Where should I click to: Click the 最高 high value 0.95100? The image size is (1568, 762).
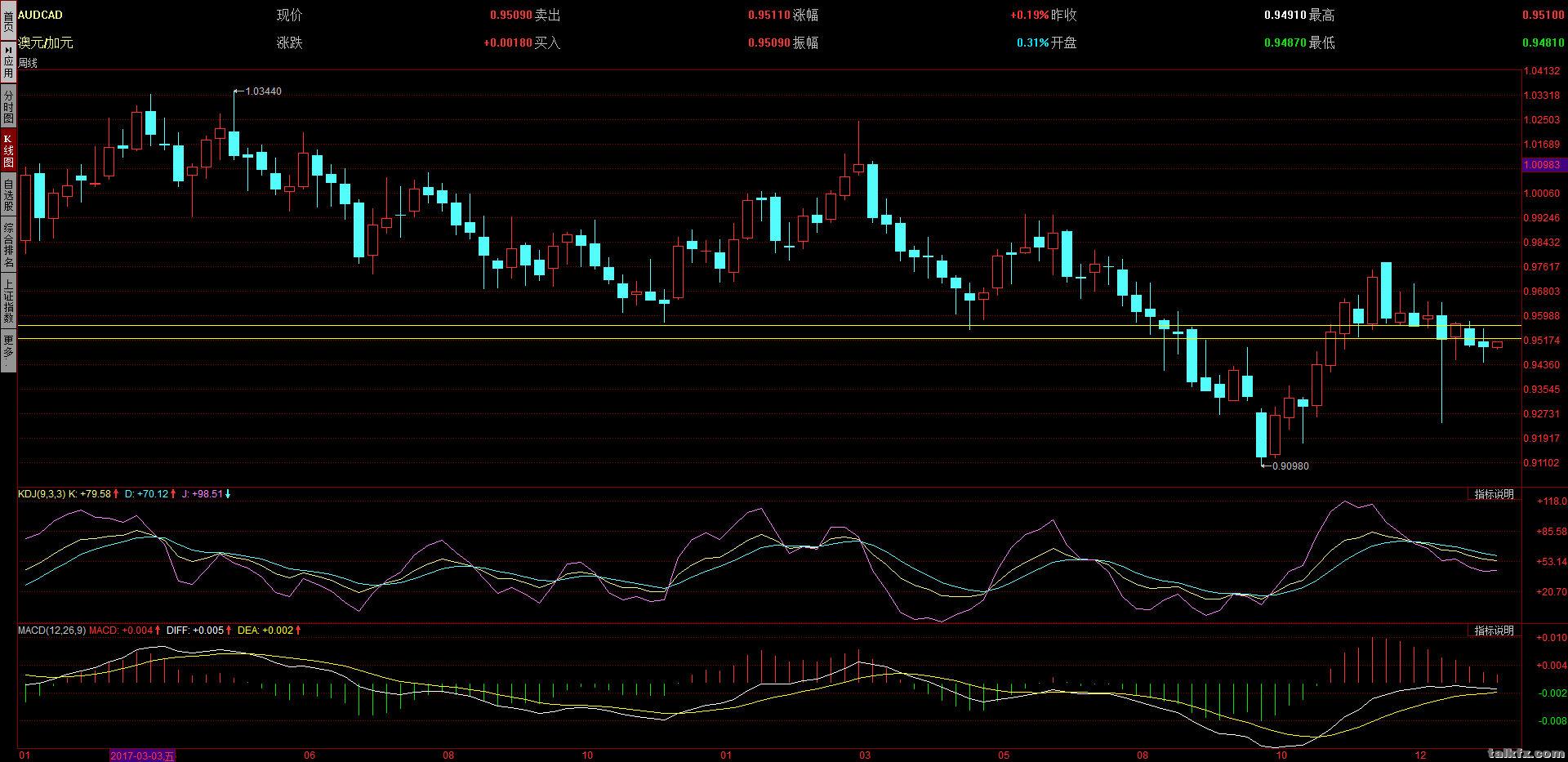[x=1543, y=15]
